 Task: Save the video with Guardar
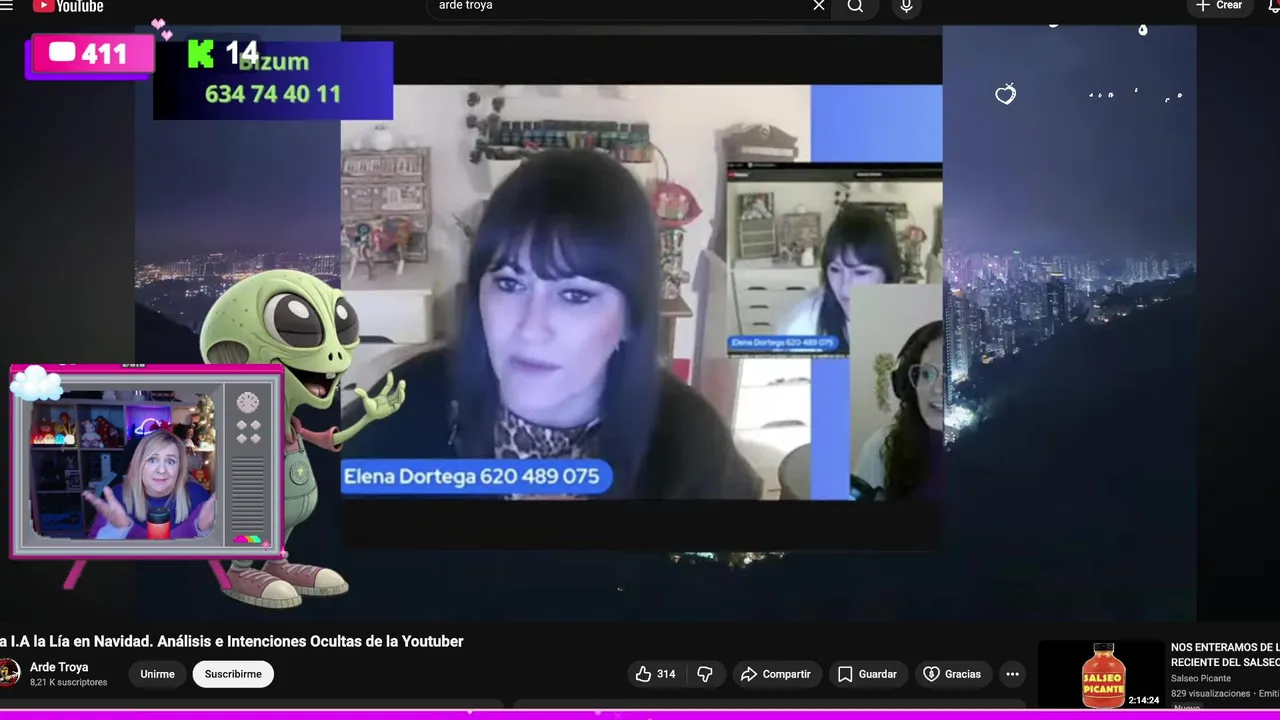pos(867,674)
